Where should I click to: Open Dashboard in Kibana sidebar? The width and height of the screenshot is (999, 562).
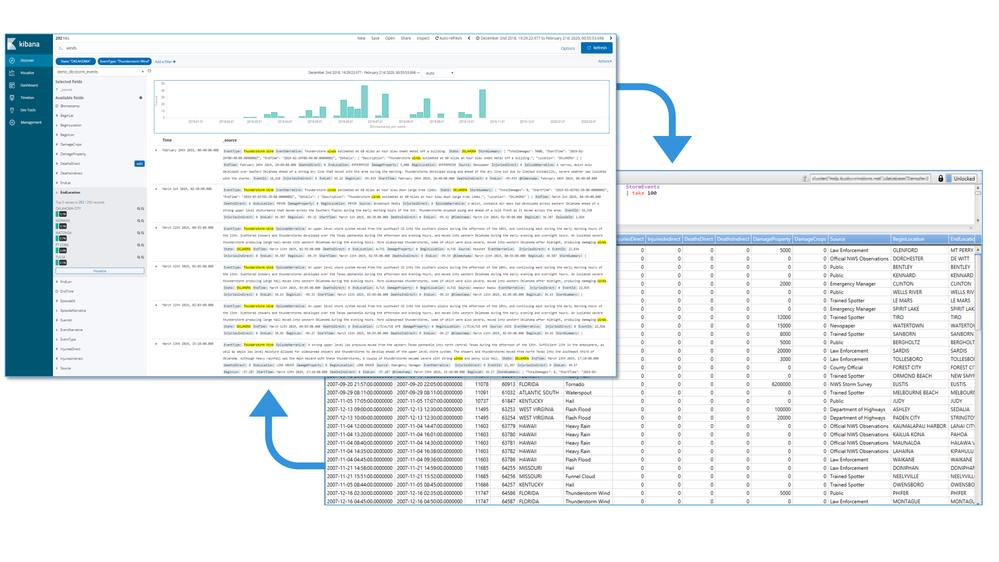coord(29,85)
